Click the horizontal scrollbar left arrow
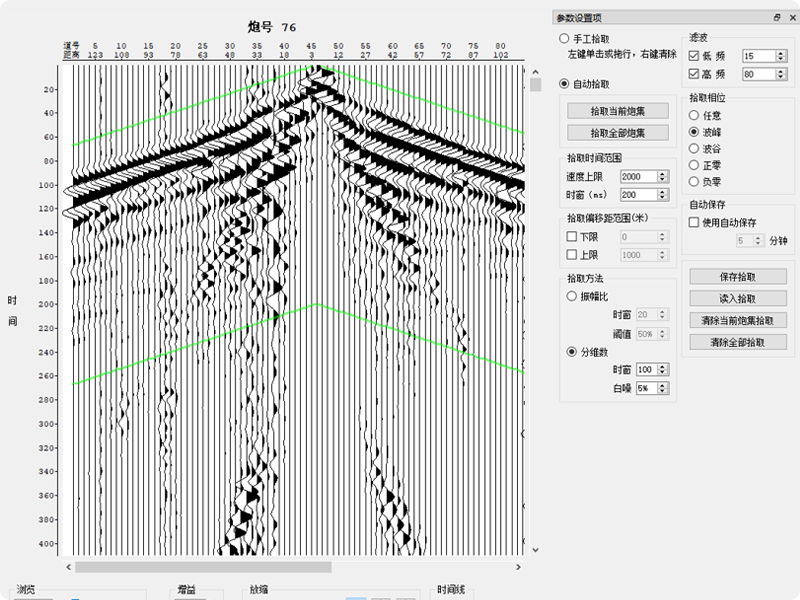The image size is (800, 600). [x=66, y=567]
